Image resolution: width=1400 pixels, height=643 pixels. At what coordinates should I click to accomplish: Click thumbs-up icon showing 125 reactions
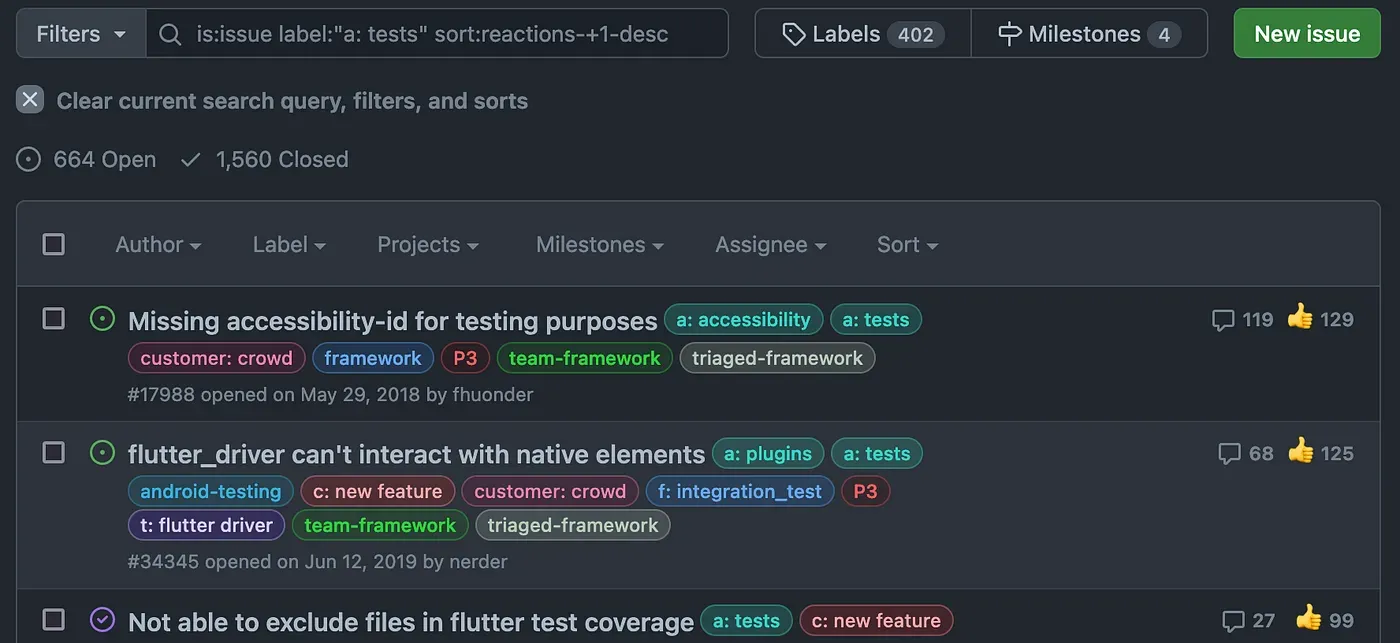tap(1300, 452)
